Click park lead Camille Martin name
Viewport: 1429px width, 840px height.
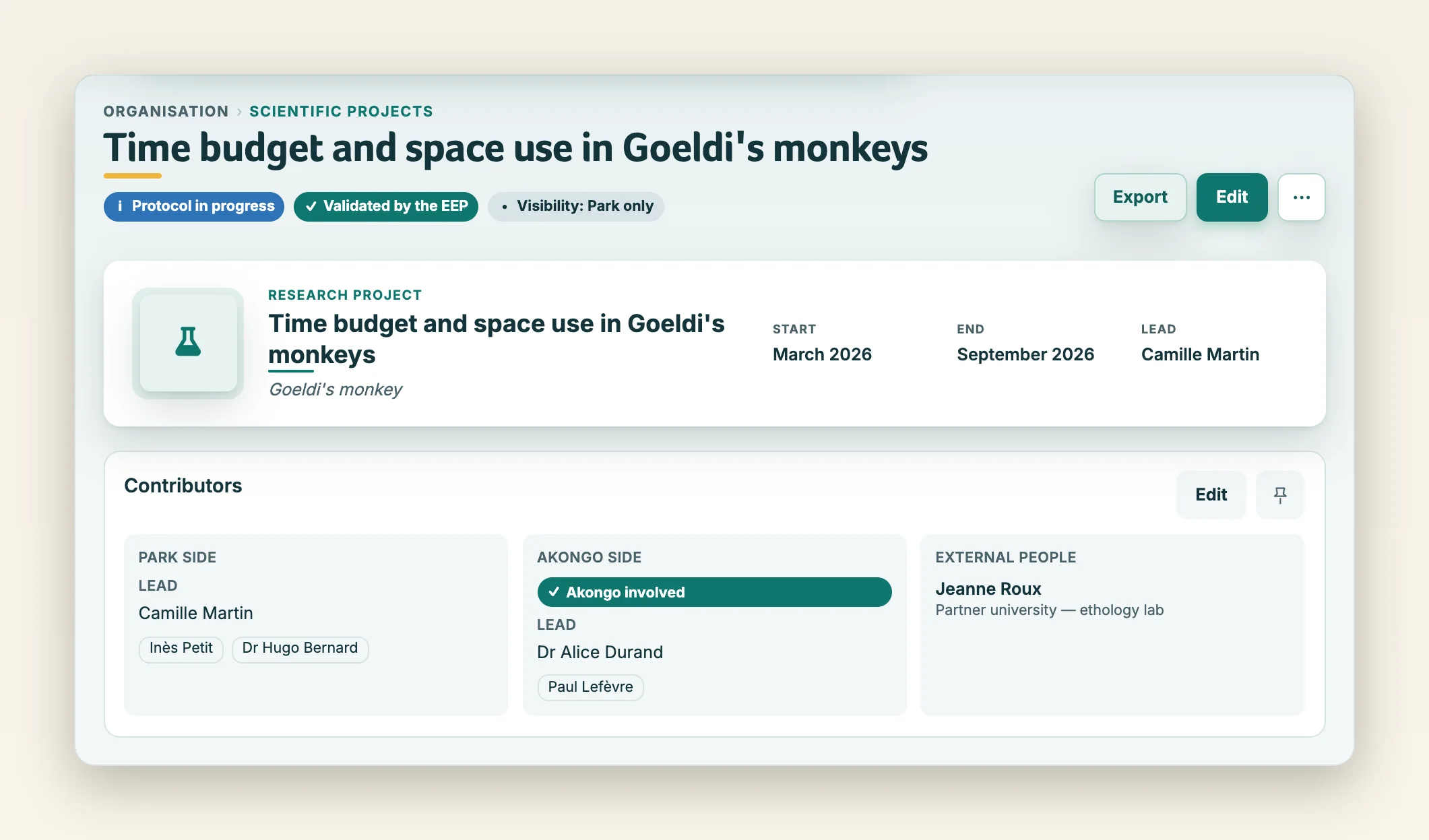pyautogui.click(x=196, y=613)
